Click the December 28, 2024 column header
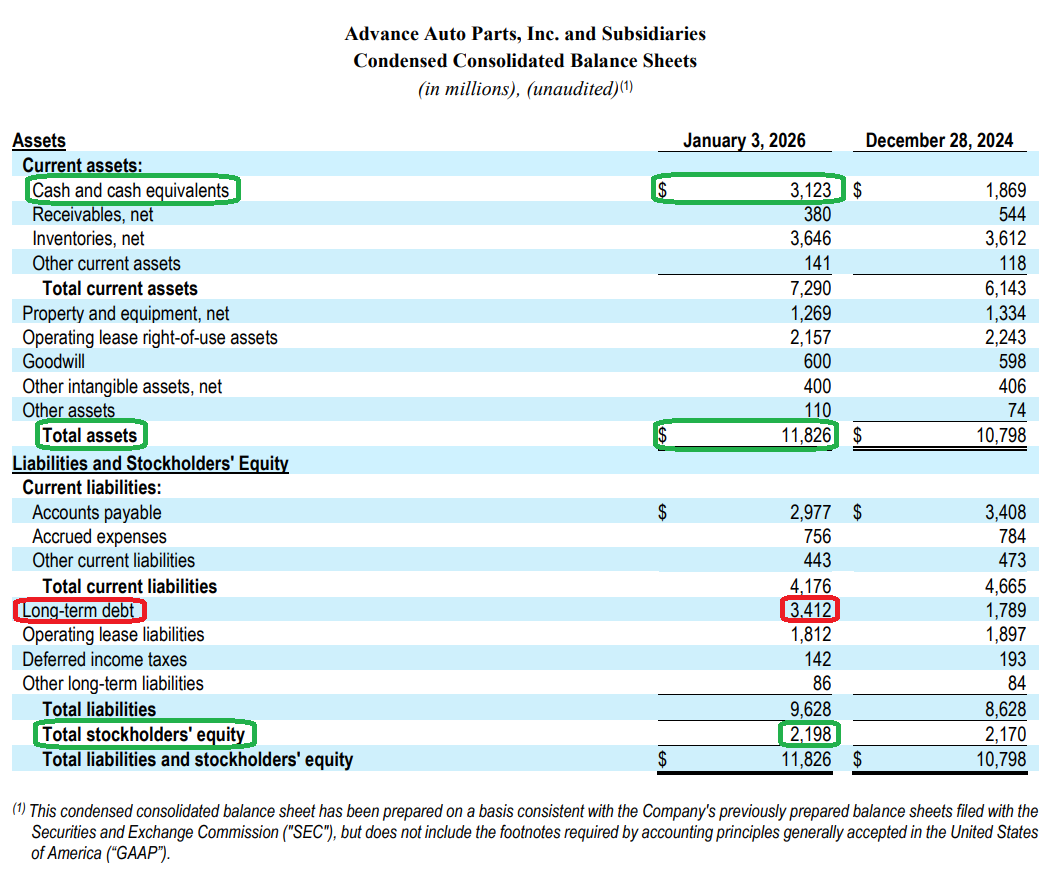1056x874 pixels. coord(939,141)
